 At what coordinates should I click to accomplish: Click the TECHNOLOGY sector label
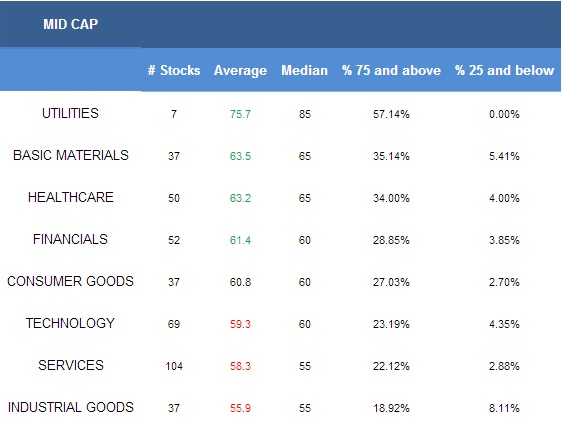pos(70,323)
